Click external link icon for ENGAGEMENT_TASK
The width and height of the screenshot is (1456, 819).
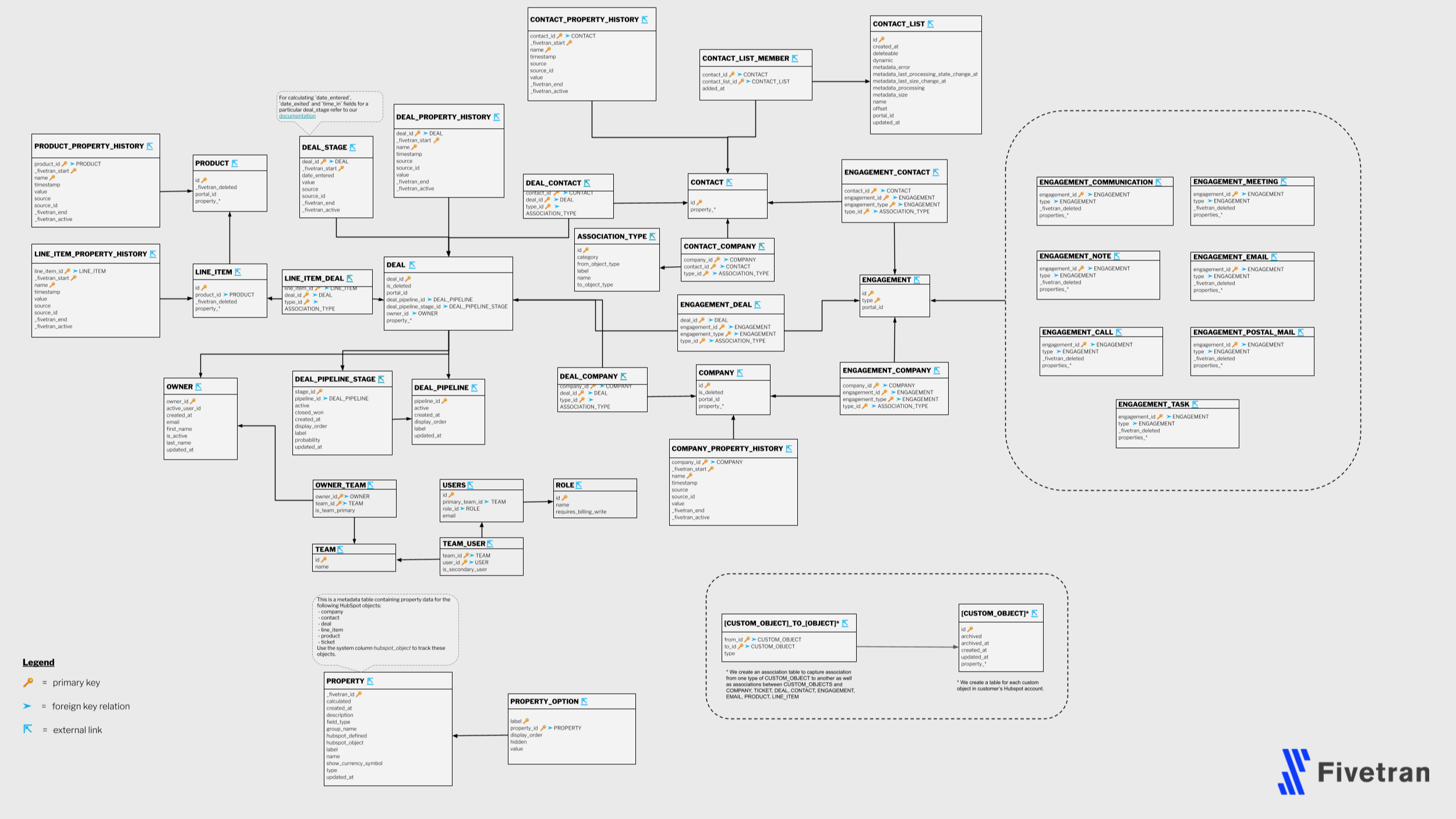coord(1195,404)
